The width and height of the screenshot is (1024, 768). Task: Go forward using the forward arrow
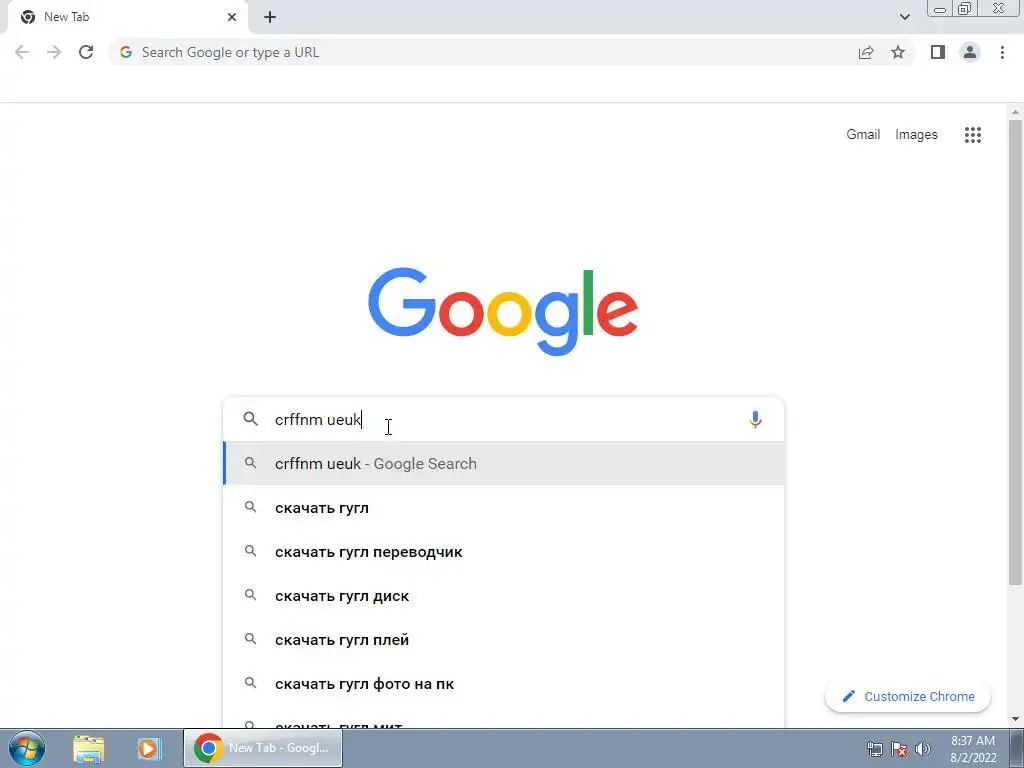click(x=54, y=52)
